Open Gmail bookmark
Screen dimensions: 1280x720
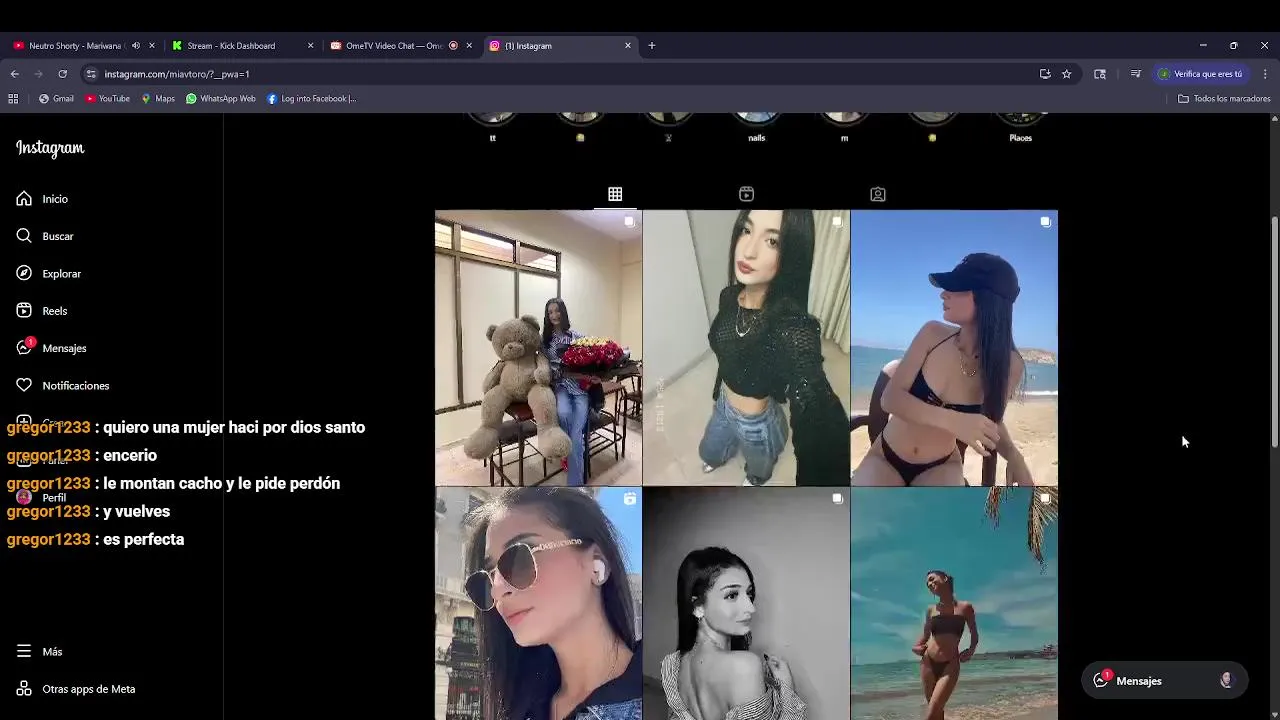pyautogui.click(x=56, y=99)
